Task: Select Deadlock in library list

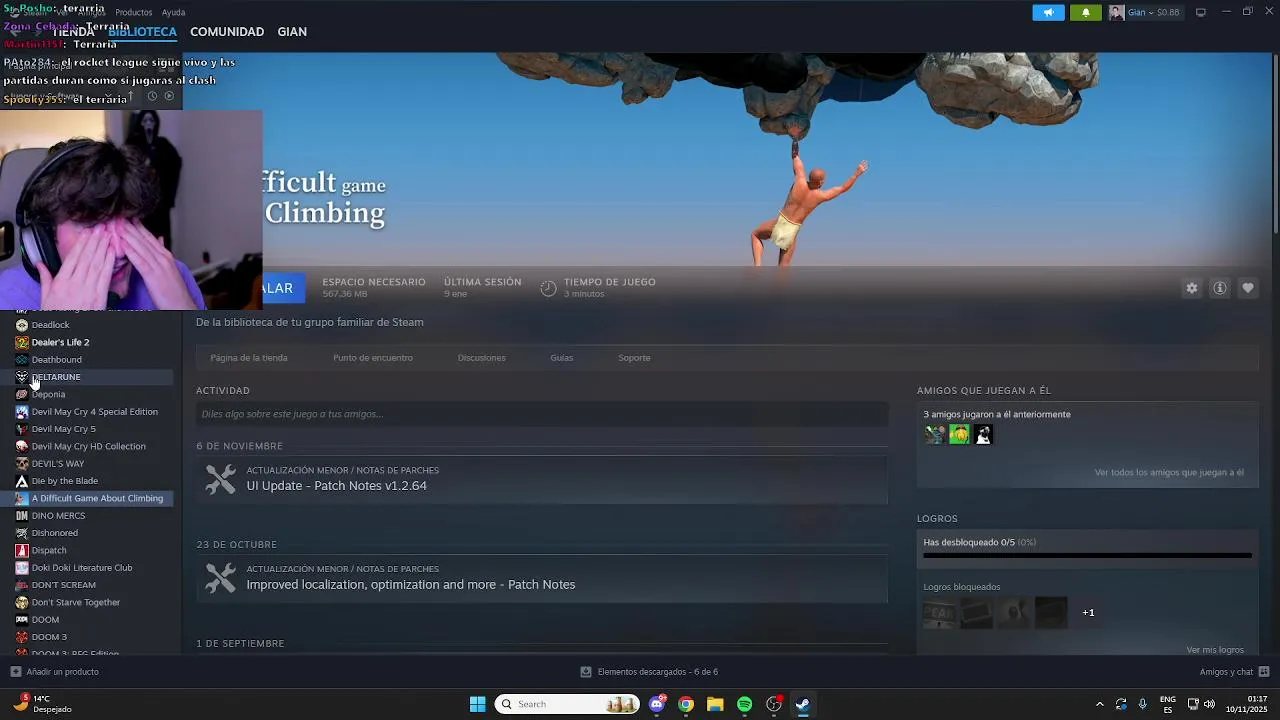Action: [x=50, y=325]
